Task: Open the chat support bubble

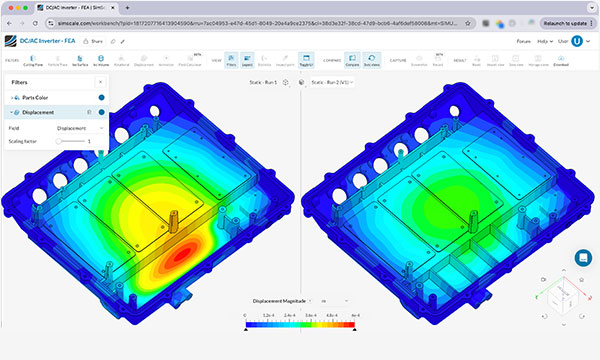Action: (x=583, y=257)
